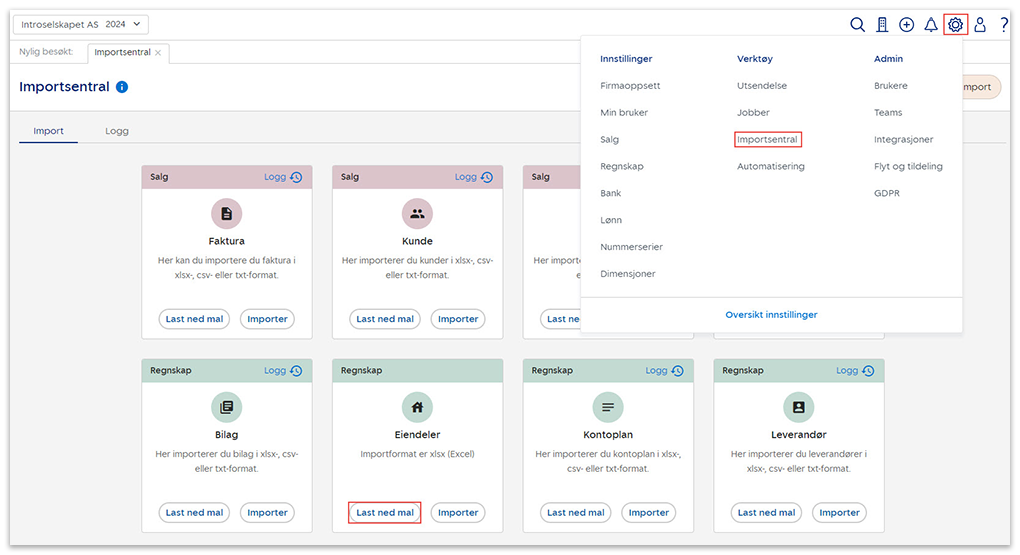Open the user profile icon
Screen dimensions: 1020x555
click(x=980, y=25)
